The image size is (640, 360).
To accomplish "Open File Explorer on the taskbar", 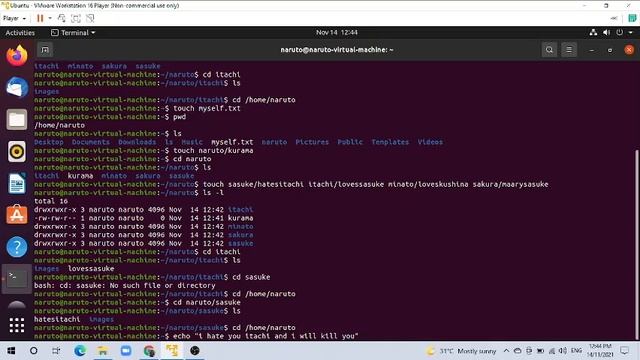I will (x=103, y=351).
